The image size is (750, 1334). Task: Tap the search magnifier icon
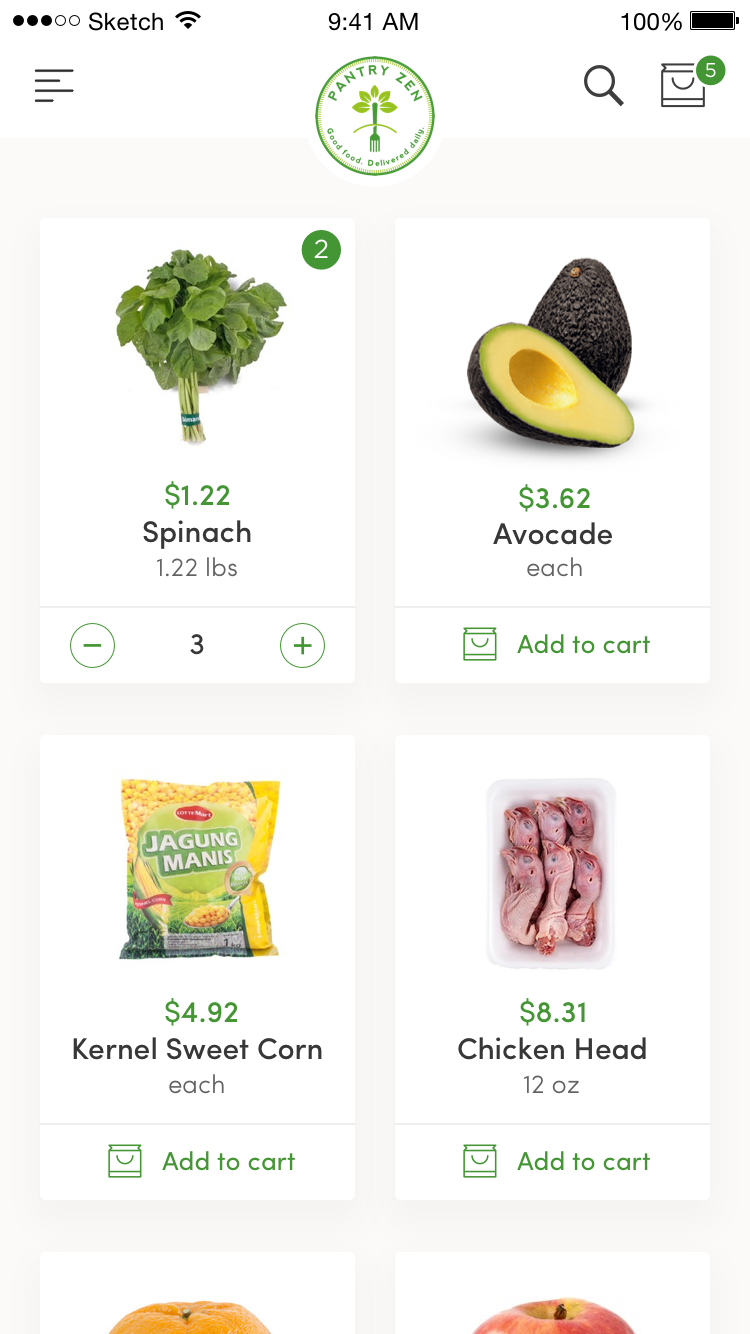click(603, 85)
